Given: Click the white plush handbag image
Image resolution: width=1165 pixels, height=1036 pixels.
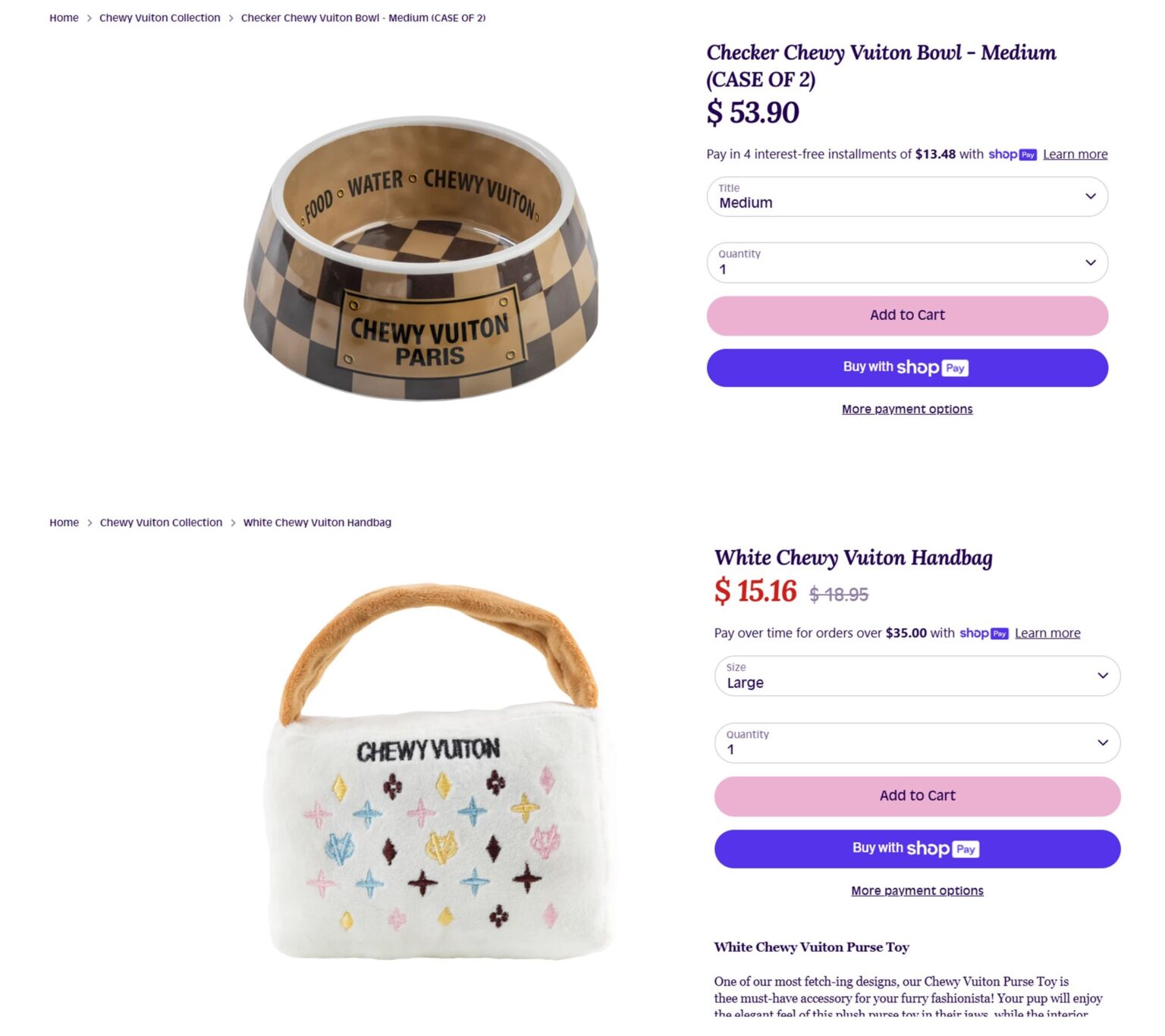Looking at the screenshot, I should click(x=440, y=771).
